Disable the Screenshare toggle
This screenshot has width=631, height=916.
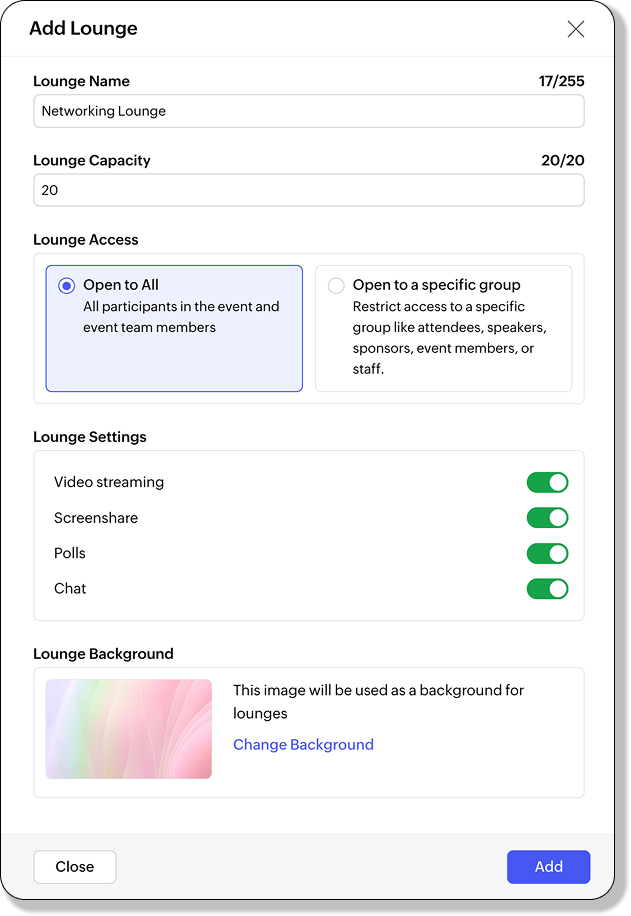[547, 518]
